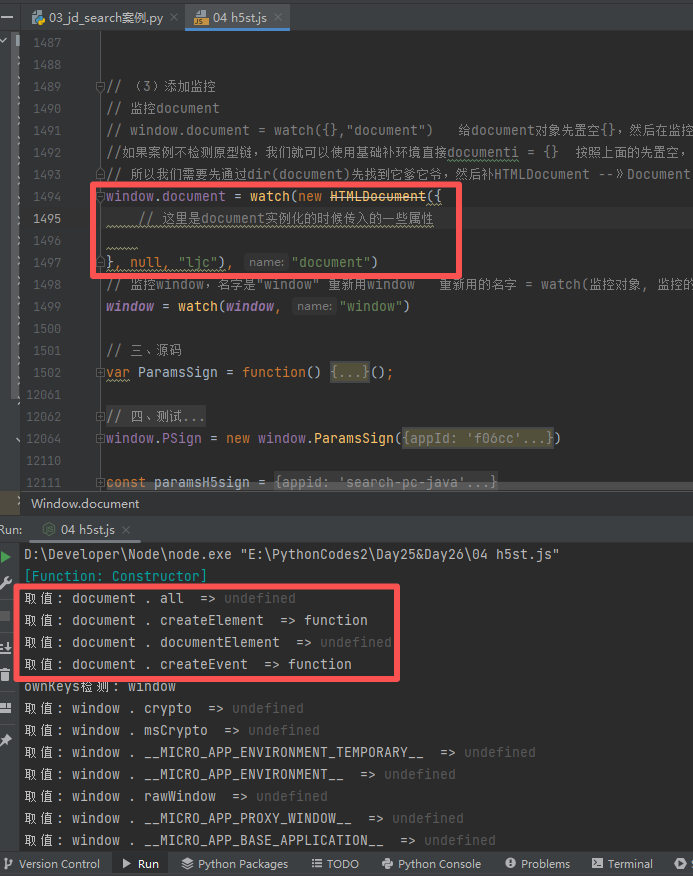Expand the folded ParamsSign function at line 1502
This screenshot has height=876, width=693.
click(x=100, y=373)
